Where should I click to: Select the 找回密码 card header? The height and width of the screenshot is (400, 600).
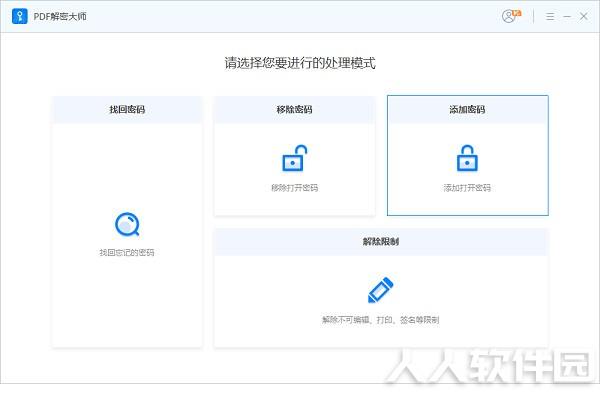(x=127, y=109)
